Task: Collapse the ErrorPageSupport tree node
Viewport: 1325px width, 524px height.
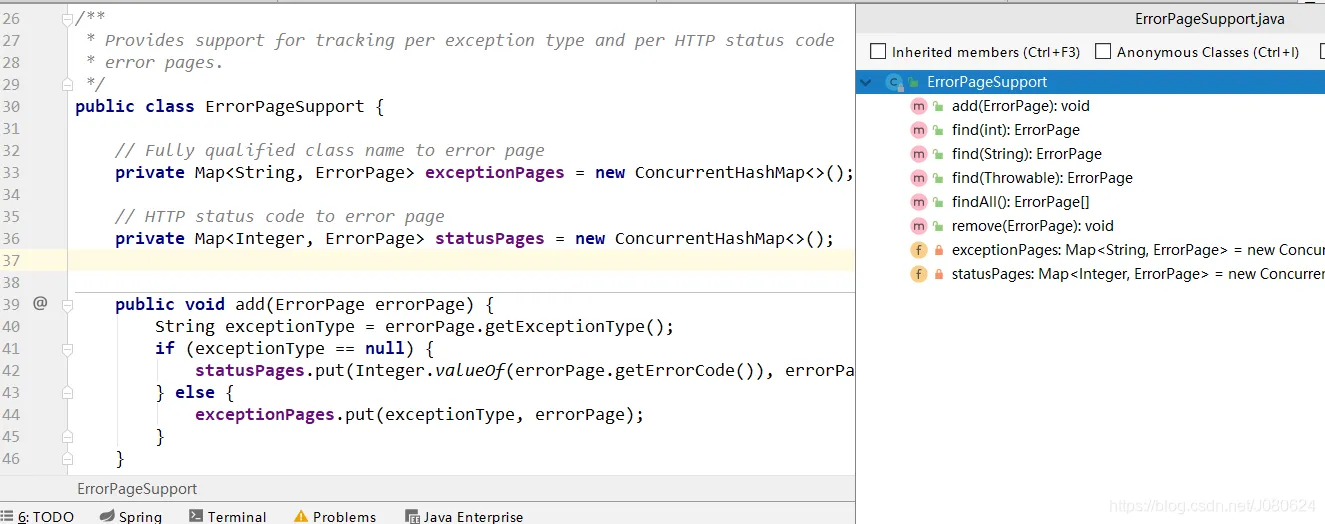Action: coord(866,82)
